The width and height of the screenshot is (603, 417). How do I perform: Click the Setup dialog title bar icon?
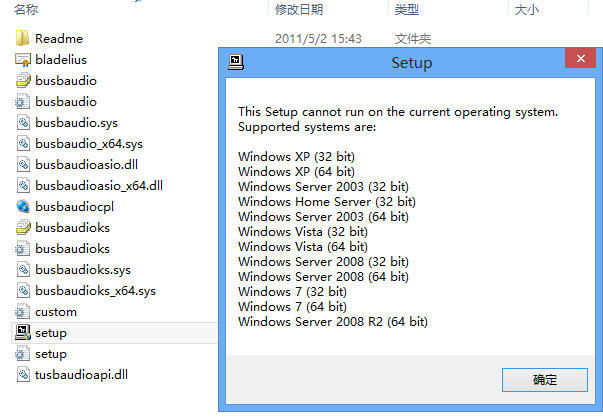click(x=236, y=62)
